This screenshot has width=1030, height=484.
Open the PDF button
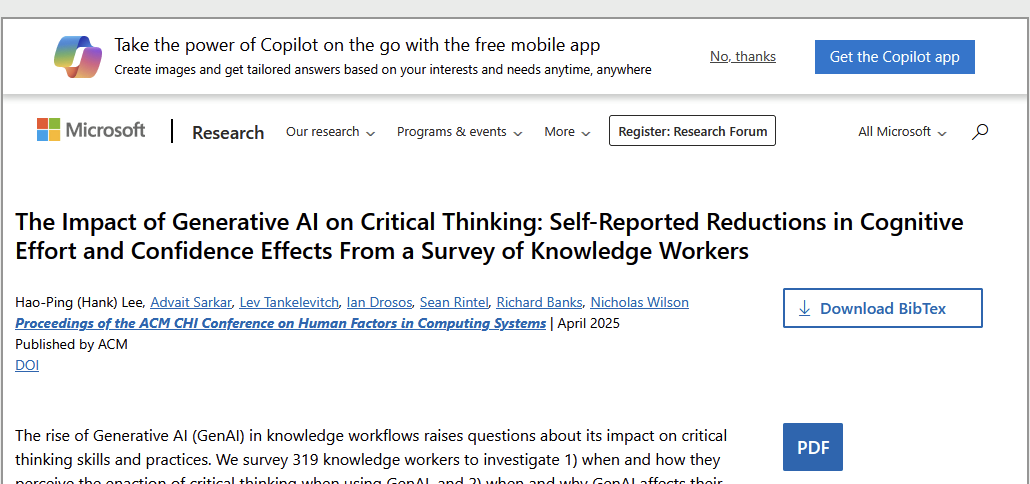coord(812,447)
